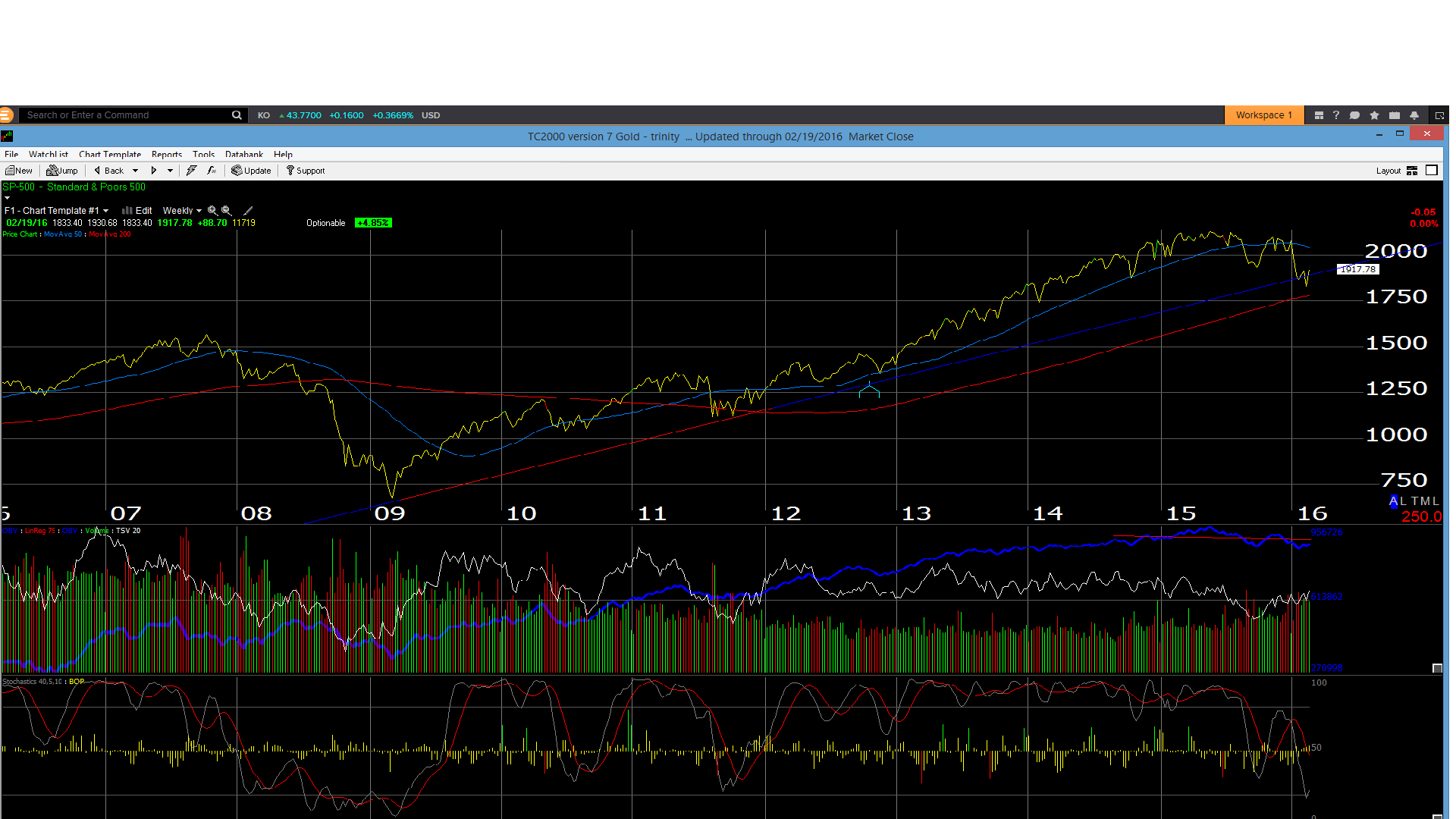Select the A scaling mode letter
Image resolution: width=1456 pixels, height=819 pixels.
[x=1393, y=501]
